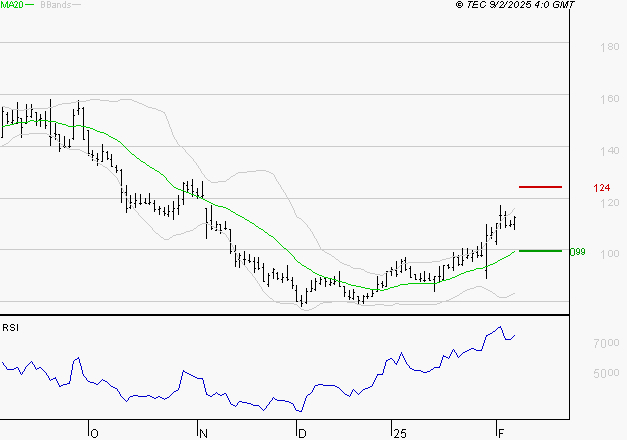Click the red 124 resistance value
Screen dimensions: 627x440
601,188
